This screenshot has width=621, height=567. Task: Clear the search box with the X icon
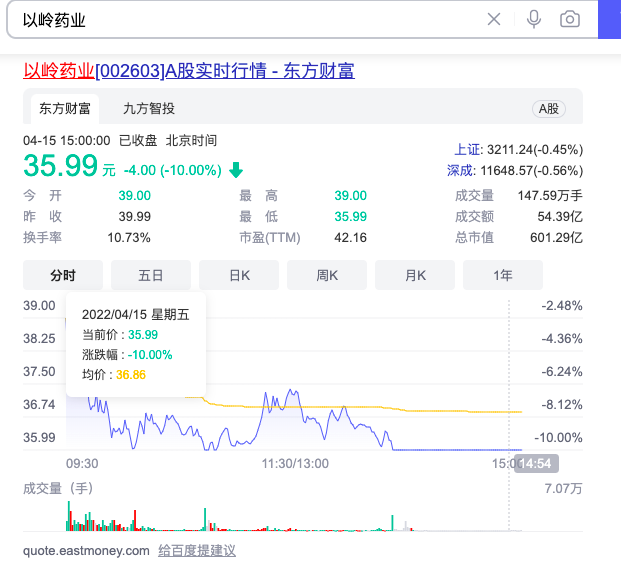click(x=493, y=19)
